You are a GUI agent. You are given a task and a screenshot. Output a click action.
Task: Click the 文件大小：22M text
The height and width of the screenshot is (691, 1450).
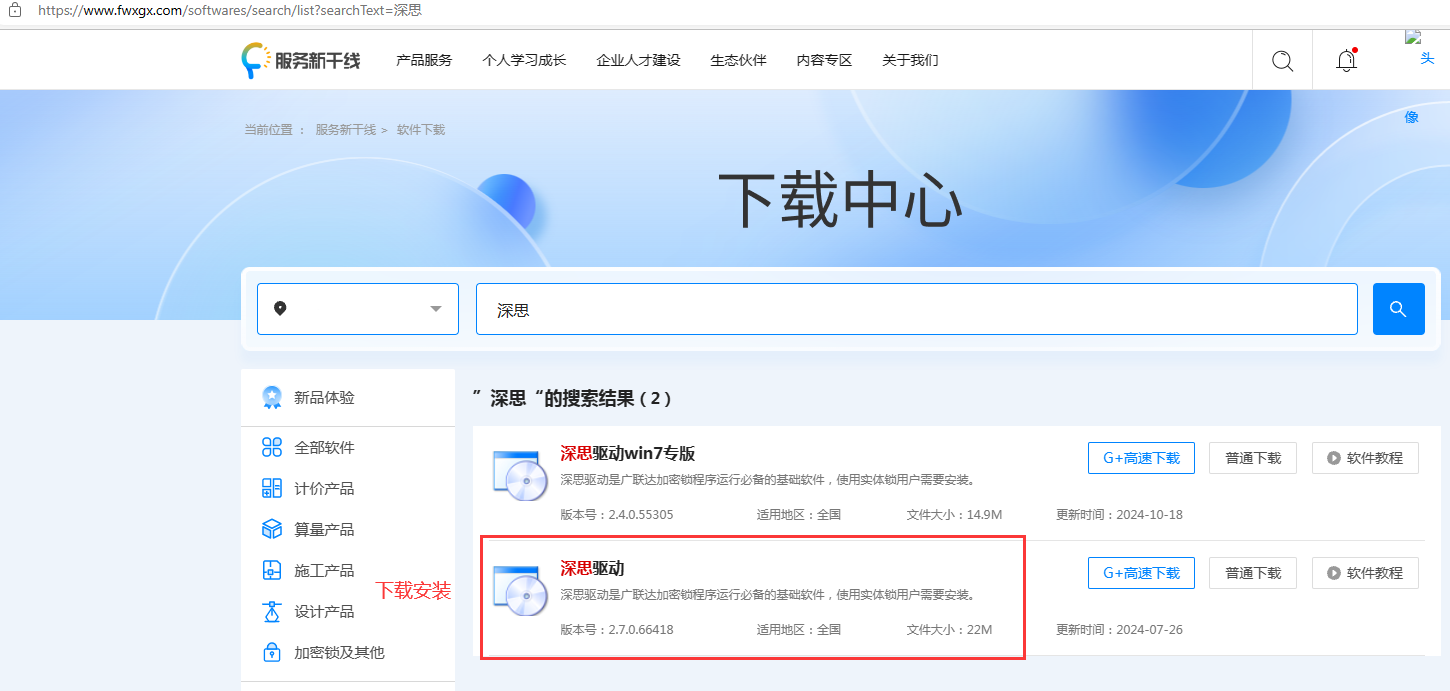point(949,630)
